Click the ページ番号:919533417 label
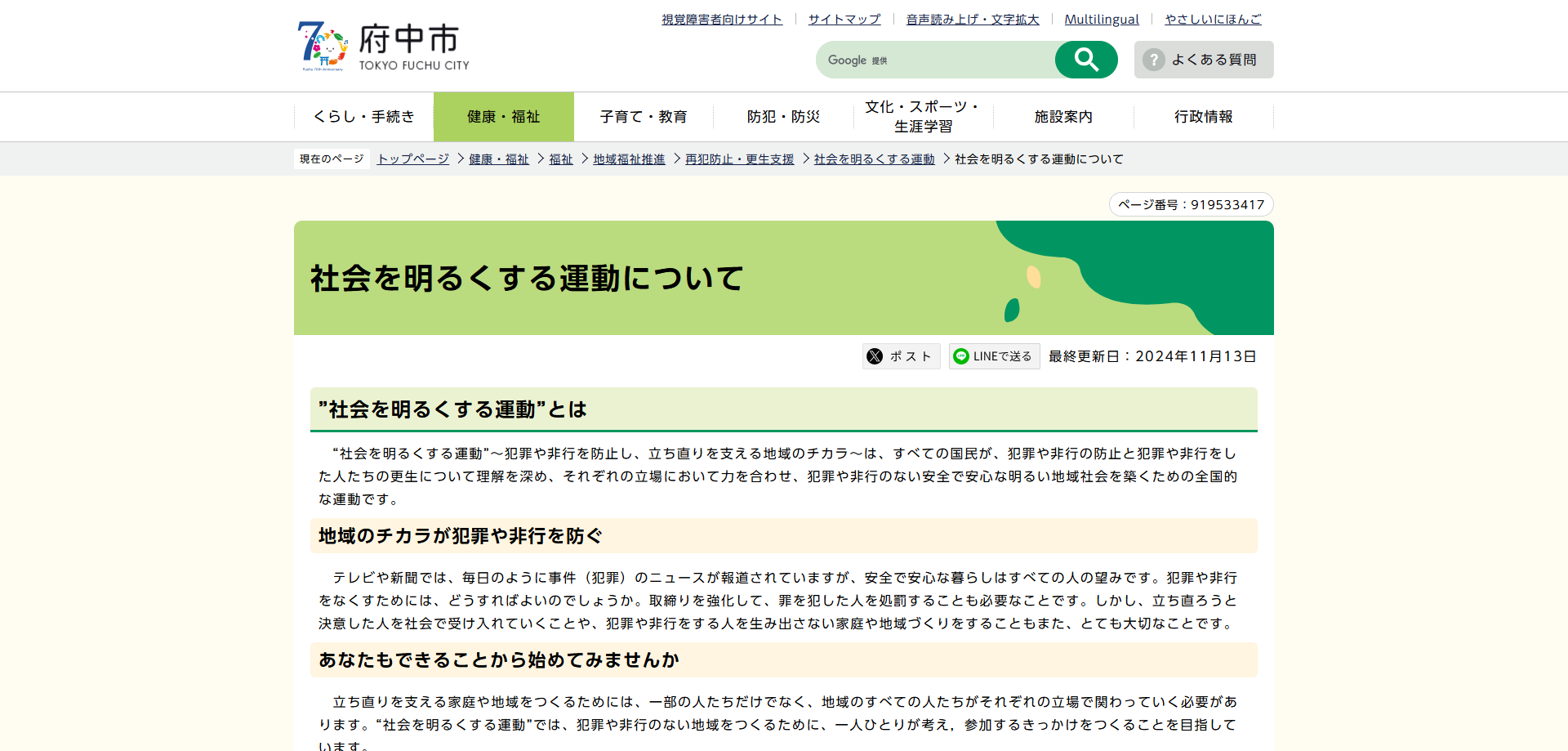 tap(1192, 204)
